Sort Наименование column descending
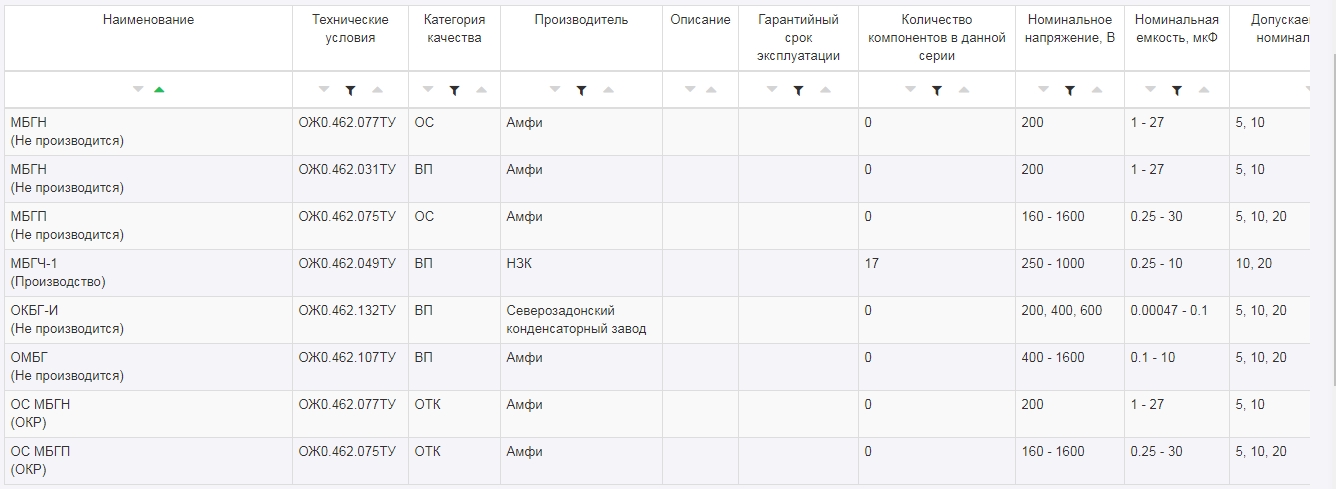The width and height of the screenshot is (1336, 489). pyautogui.click(x=138, y=90)
